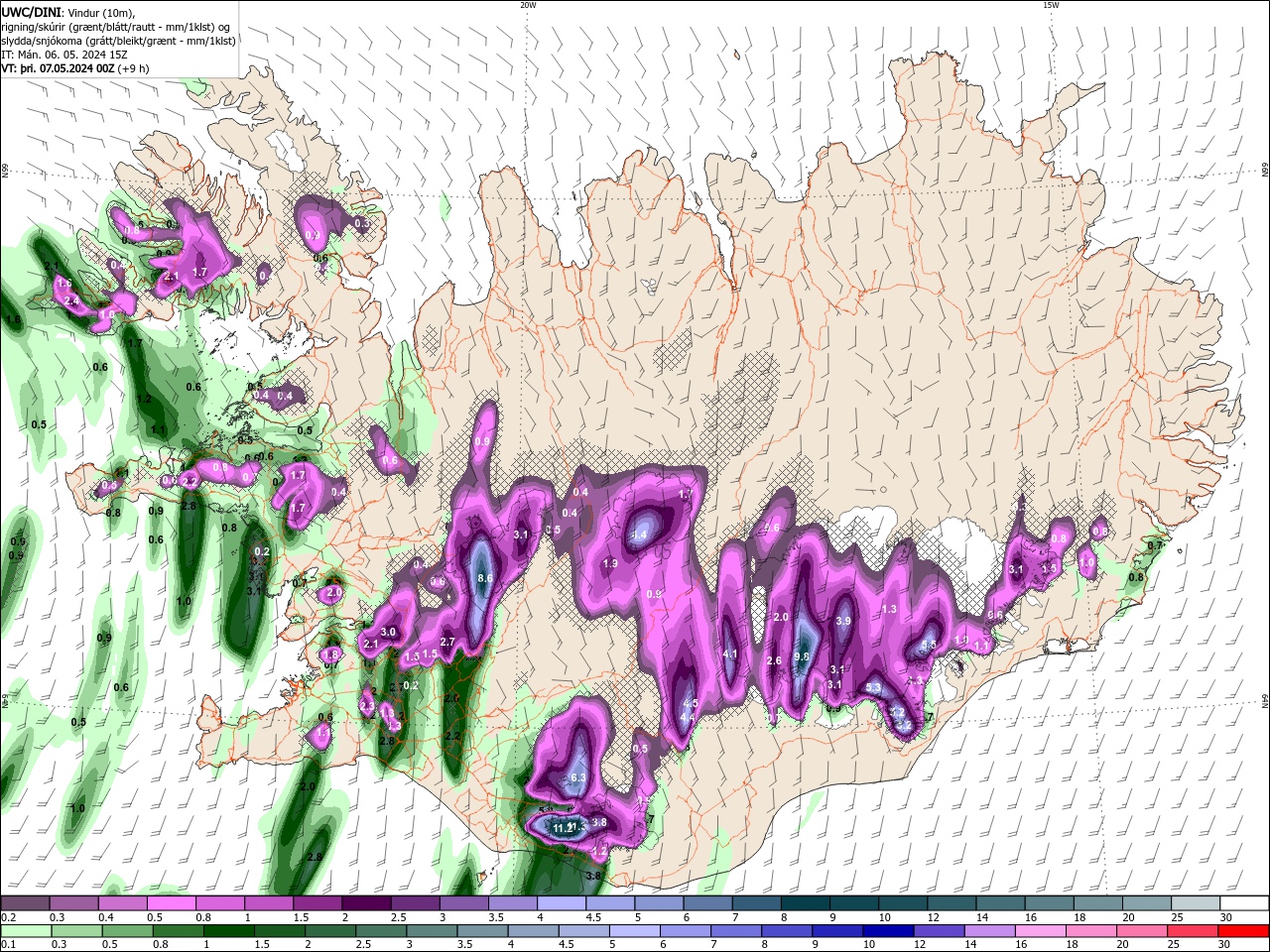The width and height of the screenshot is (1270, 952).
Task: Click the dark green 1 mm rain legend swatch
Action: click(227, 931)
